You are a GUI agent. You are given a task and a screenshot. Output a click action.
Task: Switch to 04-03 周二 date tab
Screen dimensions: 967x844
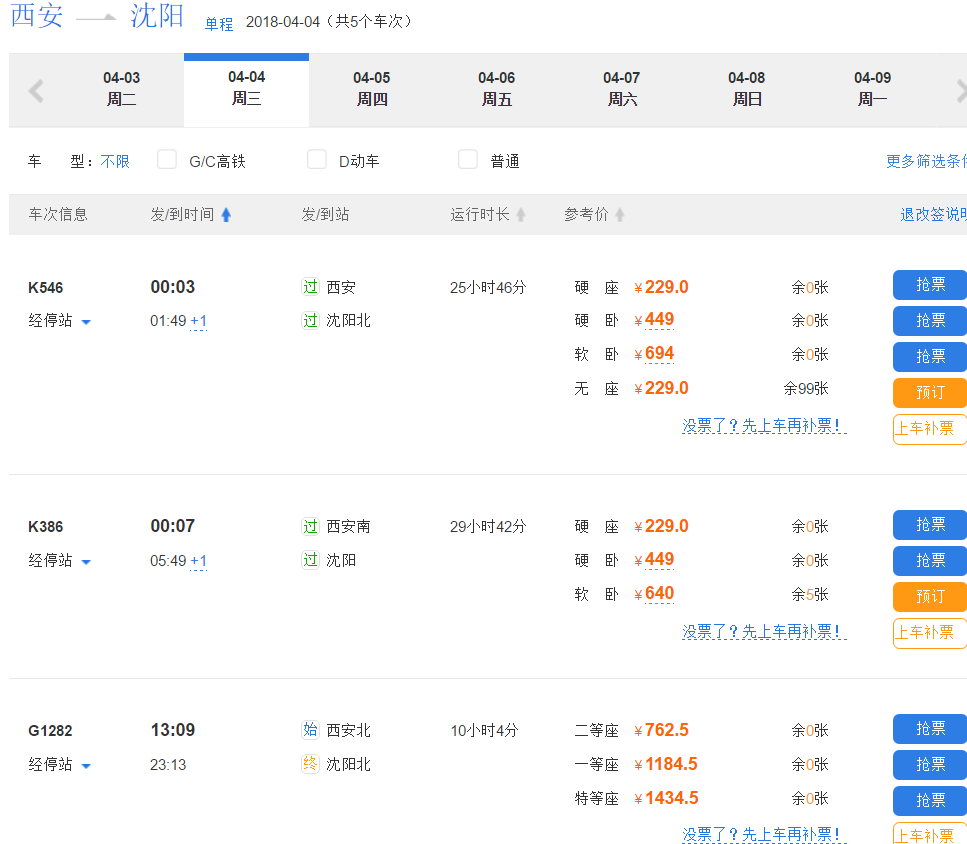point(121,89)
